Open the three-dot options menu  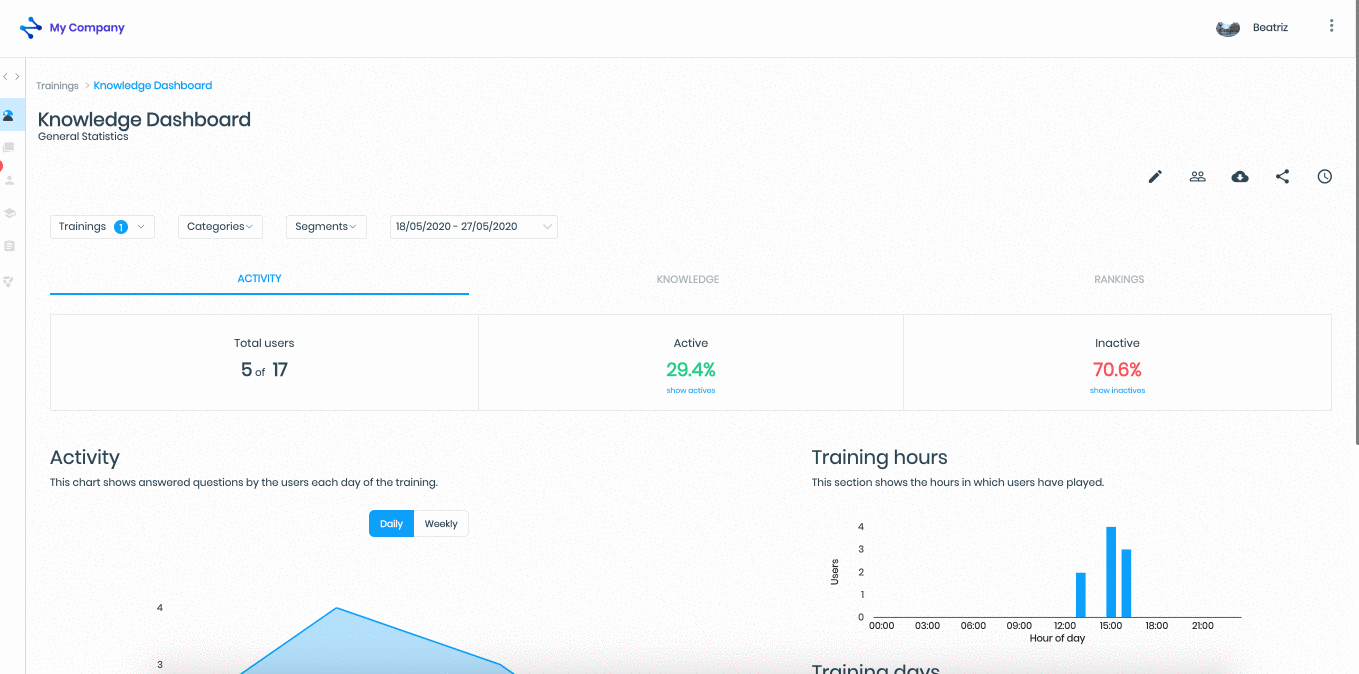(1331, 26)
